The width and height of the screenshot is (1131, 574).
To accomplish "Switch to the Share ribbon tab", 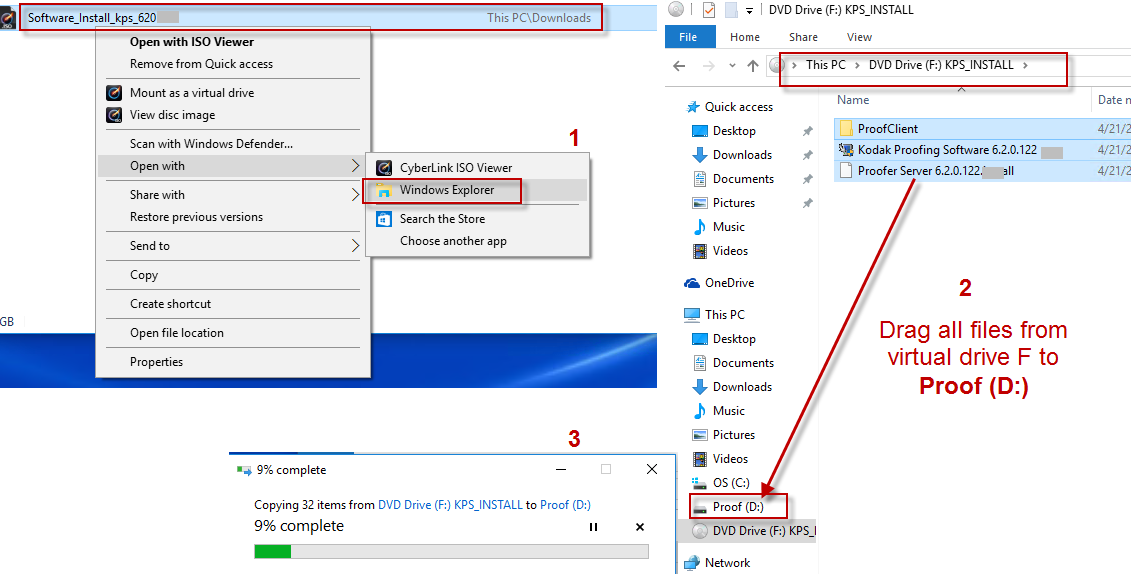I will [x=803, y=37].
